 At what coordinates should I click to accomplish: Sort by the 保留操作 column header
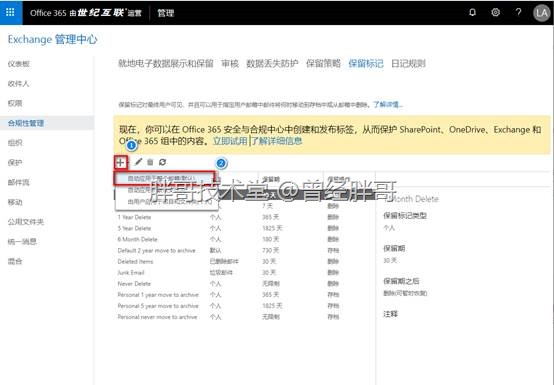[x=338, y=179]
